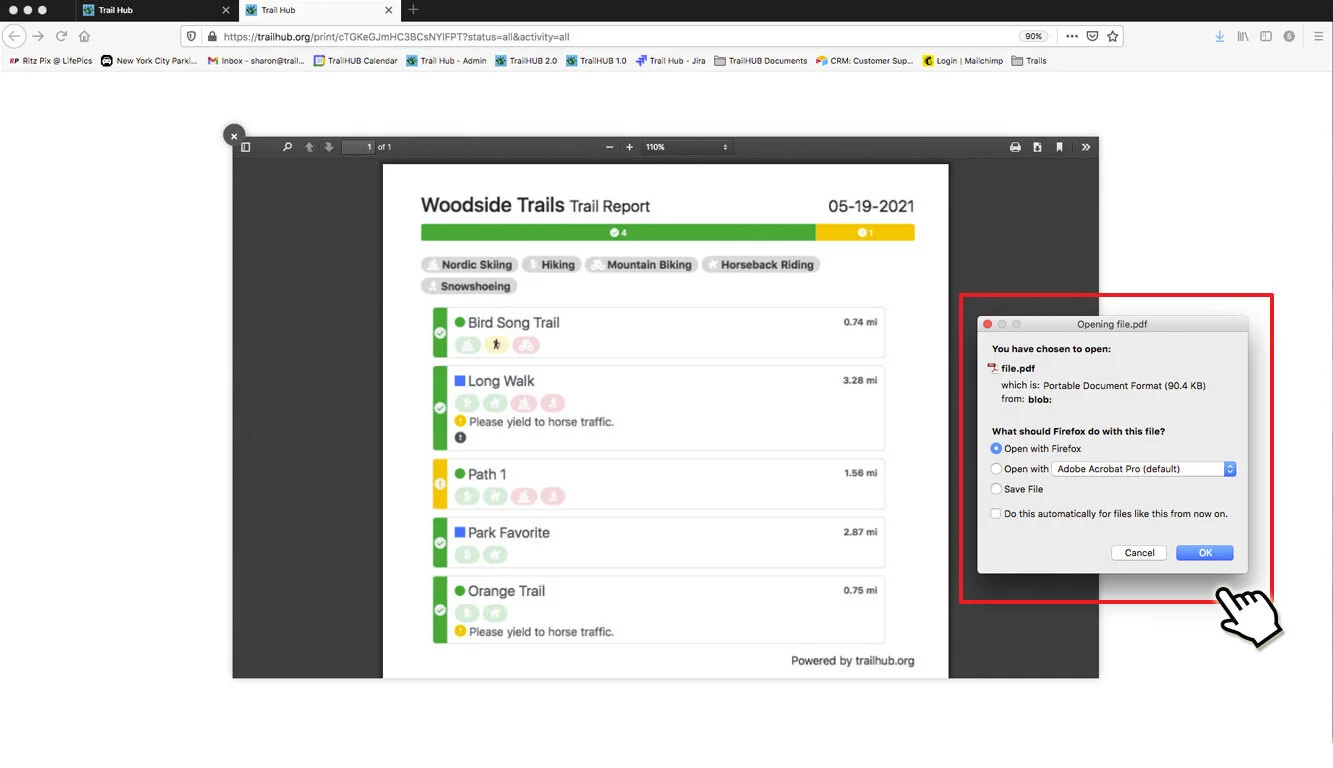Select the Save File radio button
The width and height of the screenshot is (1333, 768).
coord(996,489)
